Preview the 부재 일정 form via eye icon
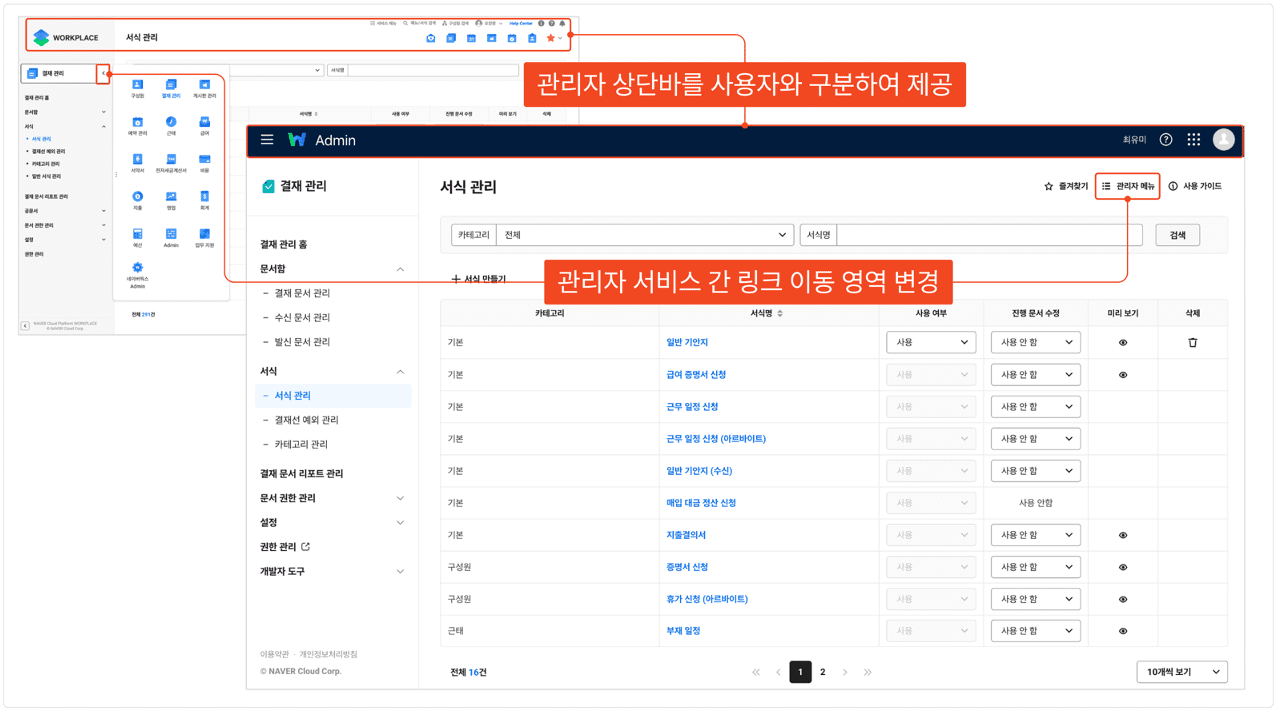 coord(1123,631)
